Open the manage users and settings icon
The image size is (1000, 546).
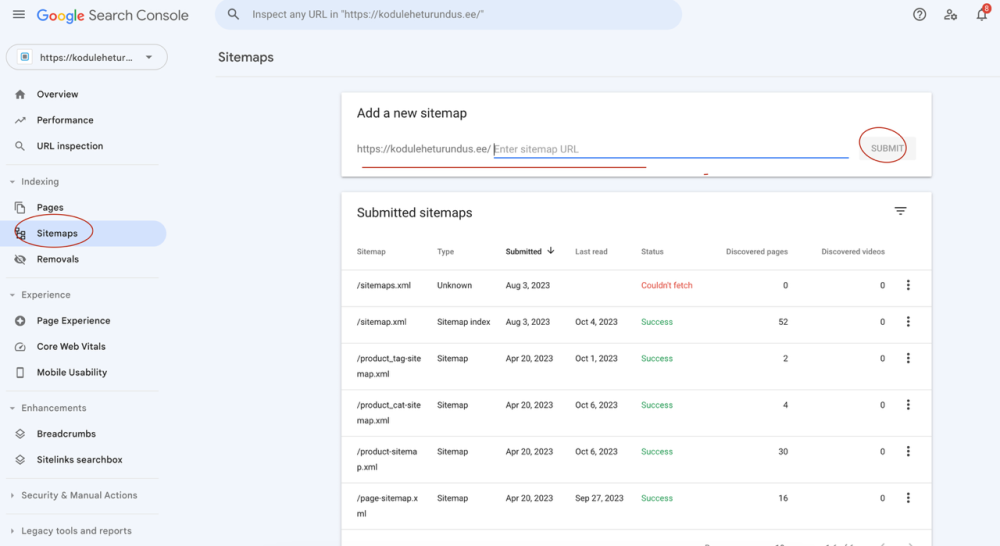click(x=951, y=15)
